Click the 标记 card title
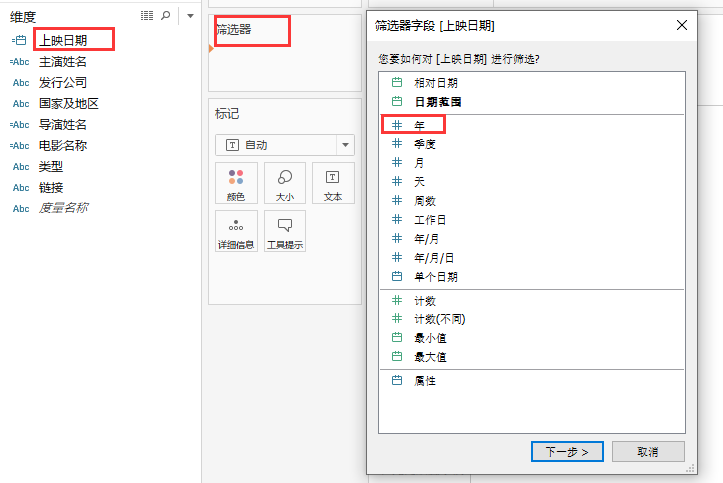Viewport: 723px width, 483px height. coord(227,114)
